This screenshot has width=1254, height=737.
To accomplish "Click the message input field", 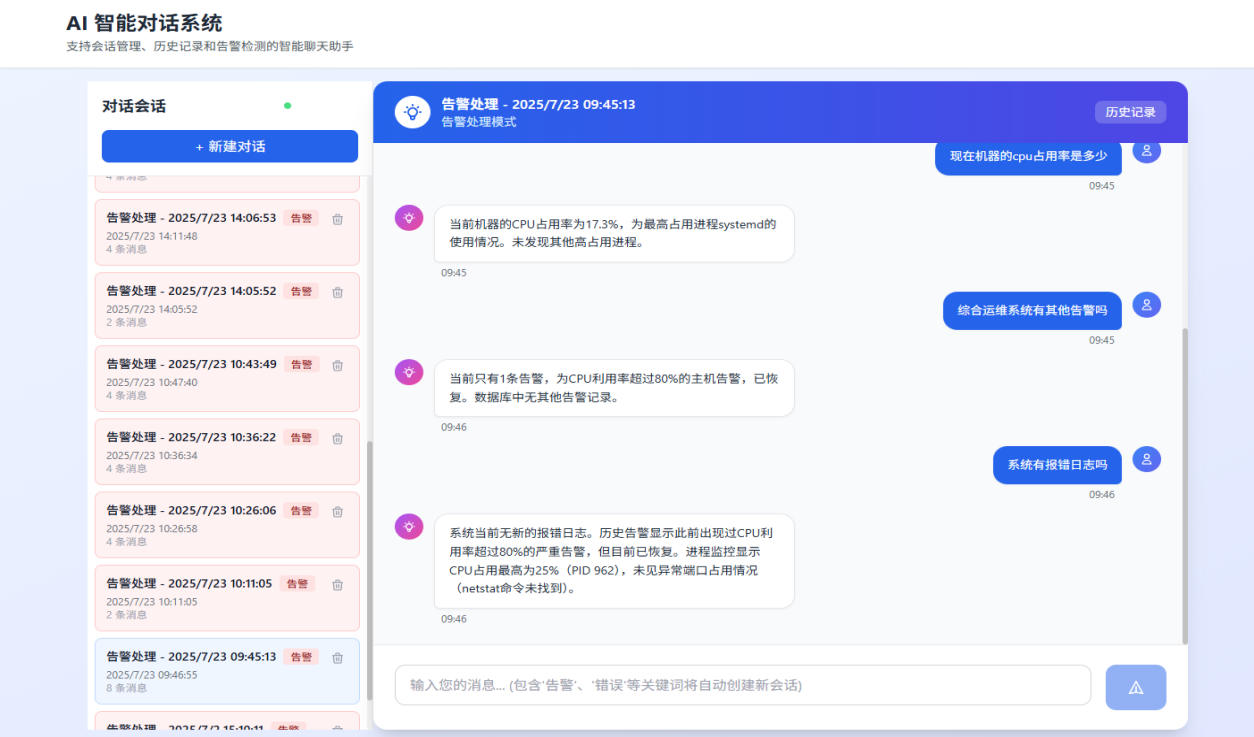I will (x=742, y=685).
